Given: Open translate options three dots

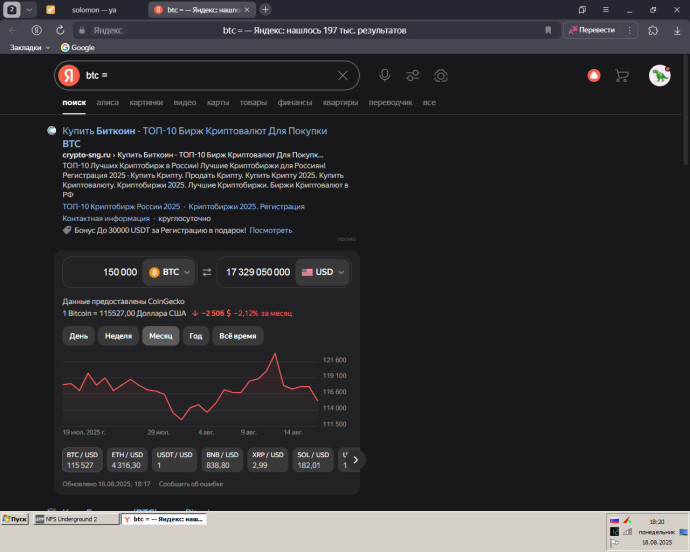Looking at the screenshot, I should 629,30.
